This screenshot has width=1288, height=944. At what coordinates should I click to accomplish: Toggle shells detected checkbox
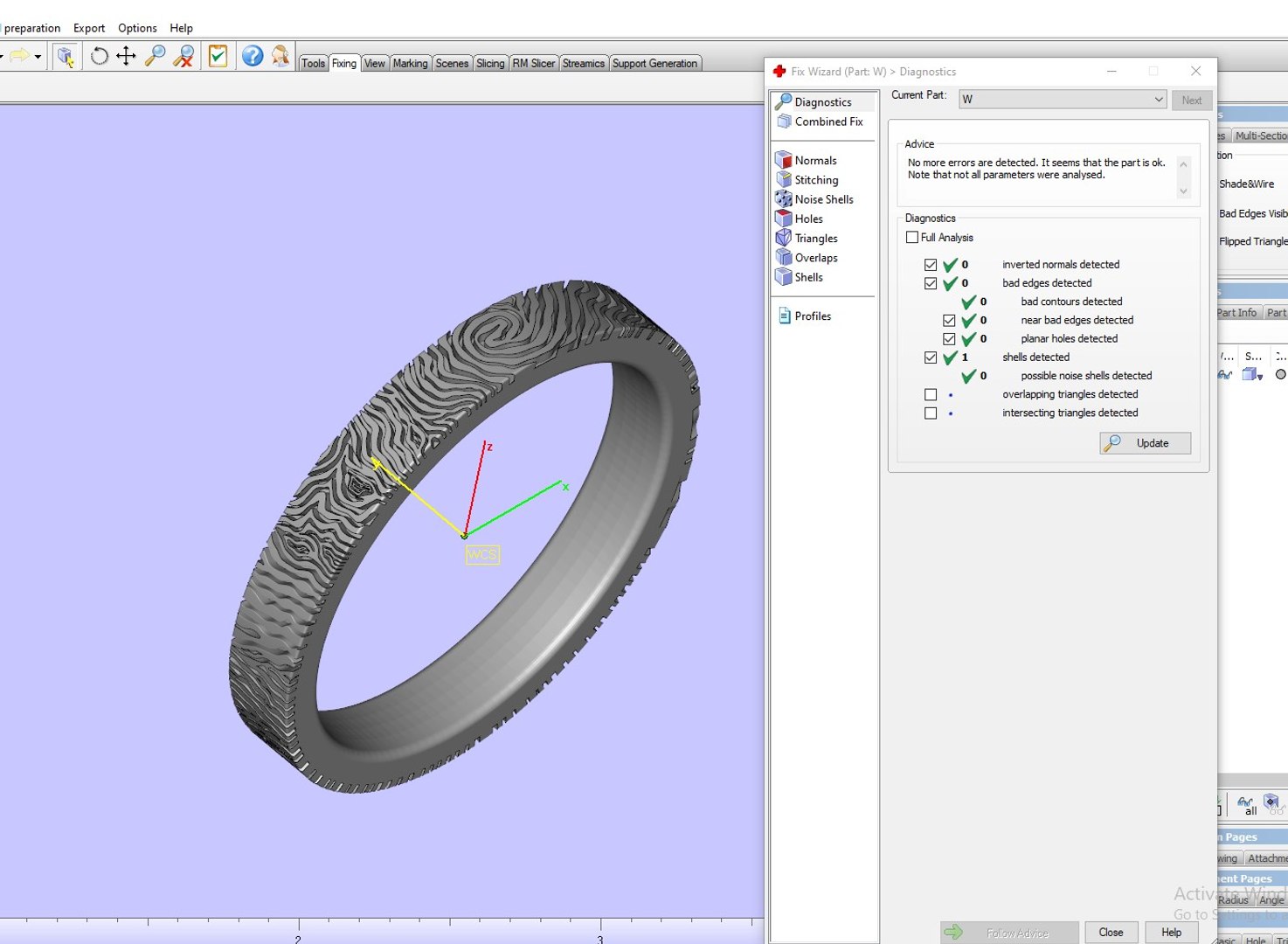point(931,357)
